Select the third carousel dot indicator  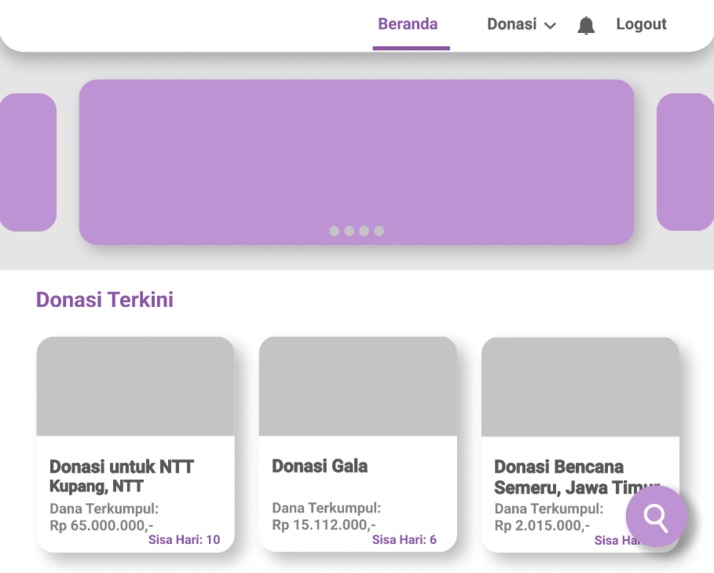click(364, 231)
